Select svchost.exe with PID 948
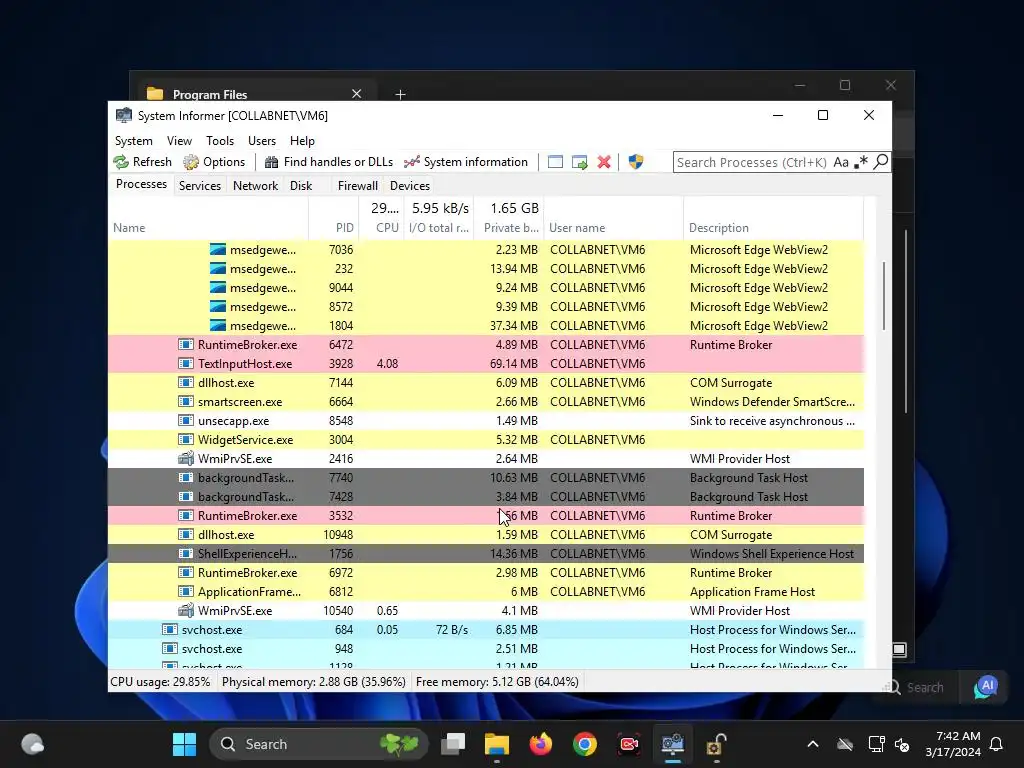This screenshot has height=768, width=1024. 486,648
